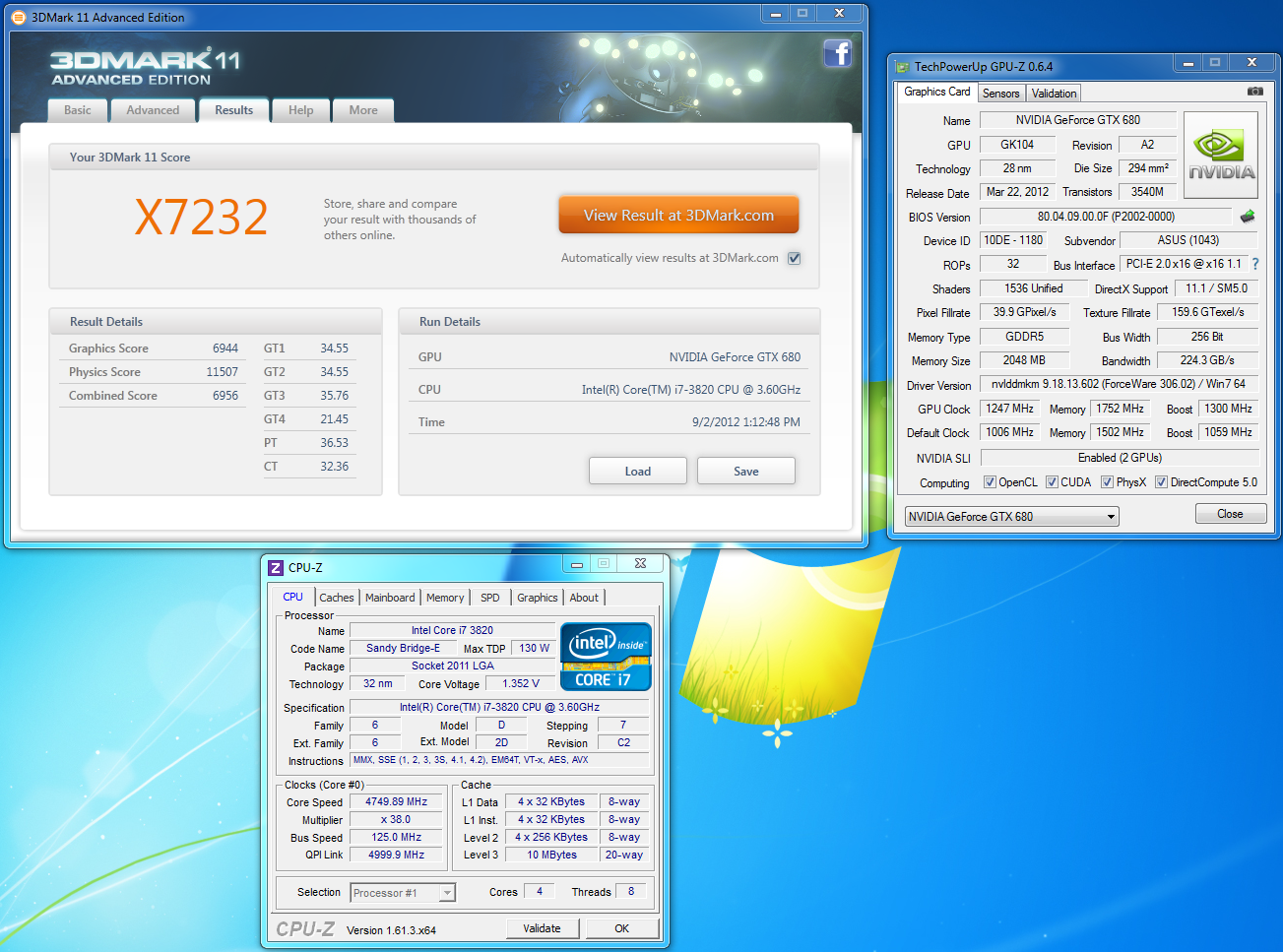The width and height of the screenshot is (1283, 952).
Task: Click the GPU-Z title bar icon
Action: [x=902, y=67]
